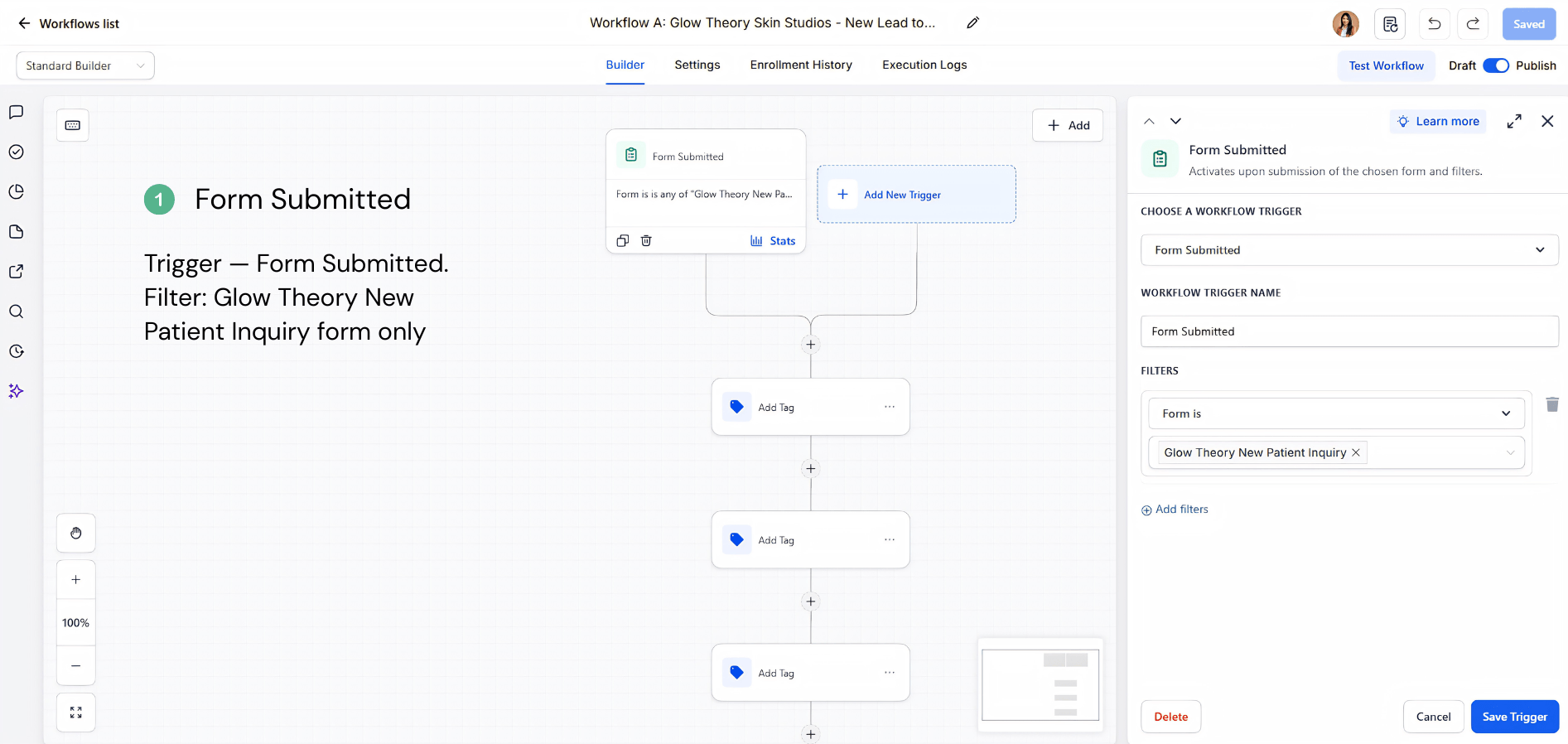Screen dimensions: 1568x744
Task: Click the Add filters link
Action: [1175, 510]
